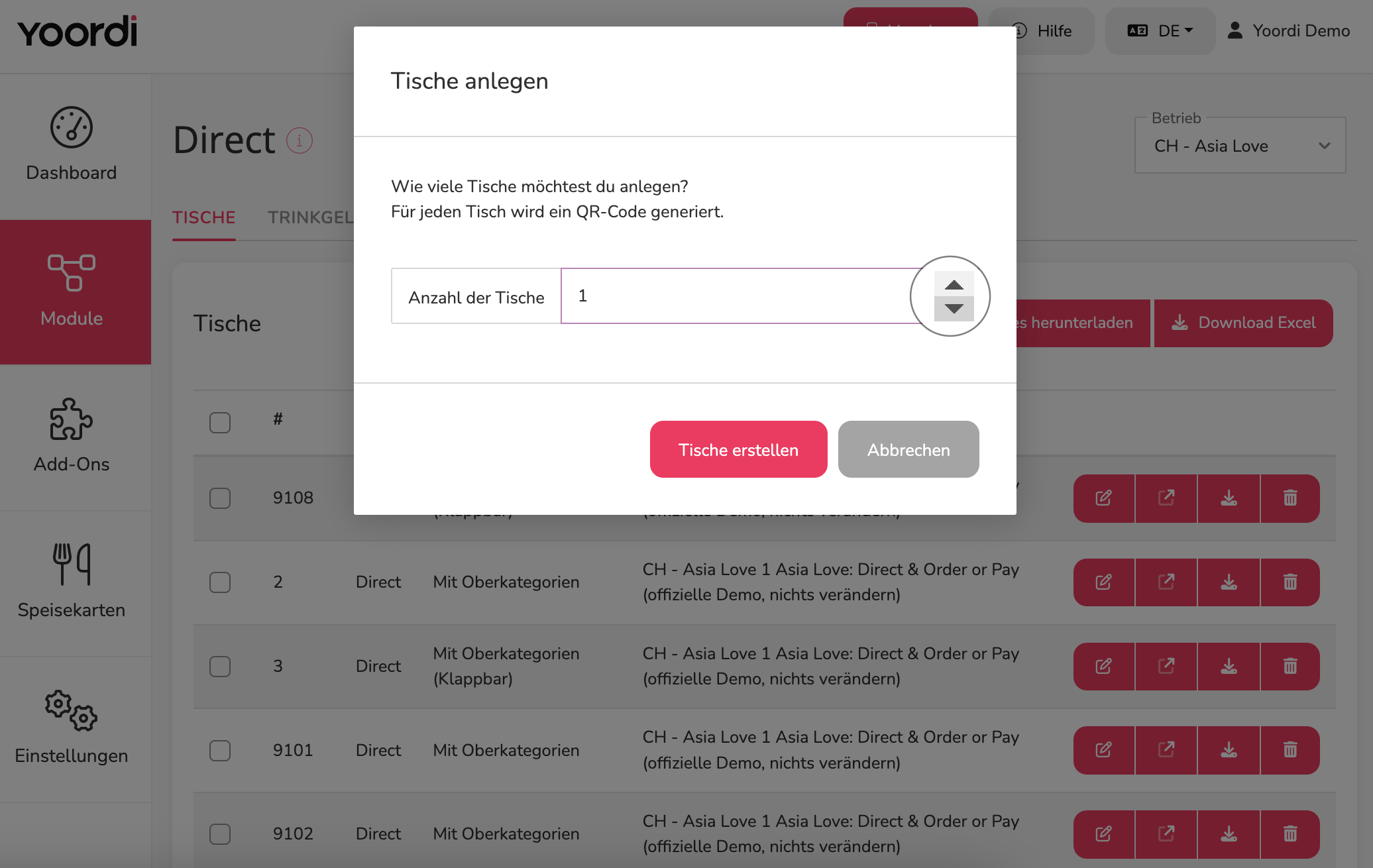Expand the Betrieb CH - Asia Love dropdown

1240,146
